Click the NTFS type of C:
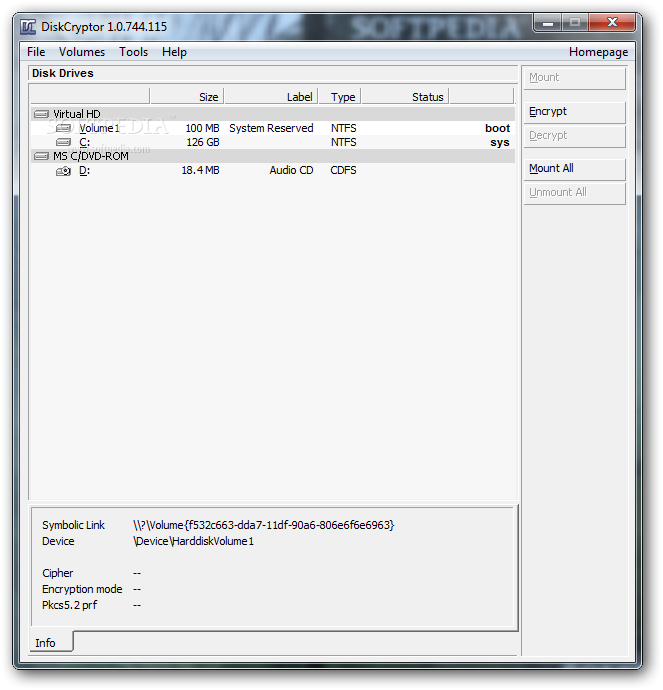Image resolution: width=663 pixels, height=690 pixels. pos(344,142)
